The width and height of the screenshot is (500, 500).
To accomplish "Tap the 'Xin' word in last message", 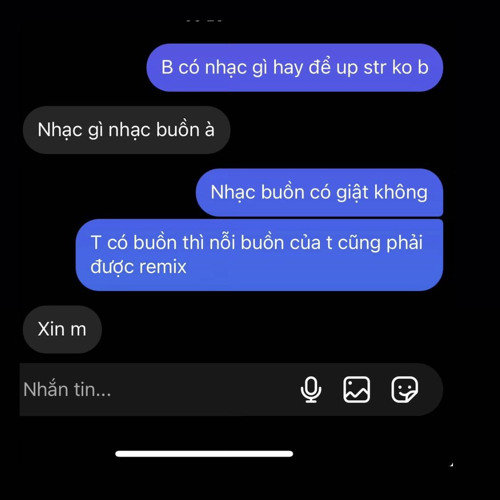I will [x=51, y=329].
